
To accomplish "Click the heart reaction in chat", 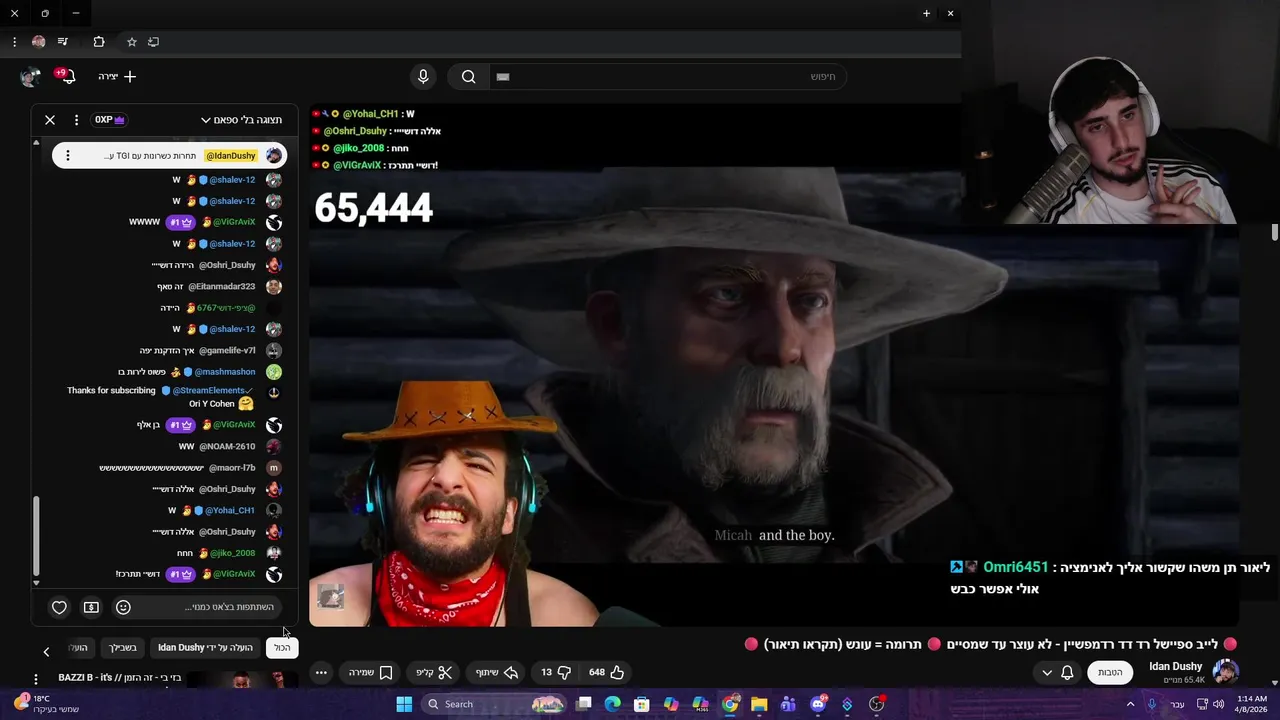I will tap(59, 607).
